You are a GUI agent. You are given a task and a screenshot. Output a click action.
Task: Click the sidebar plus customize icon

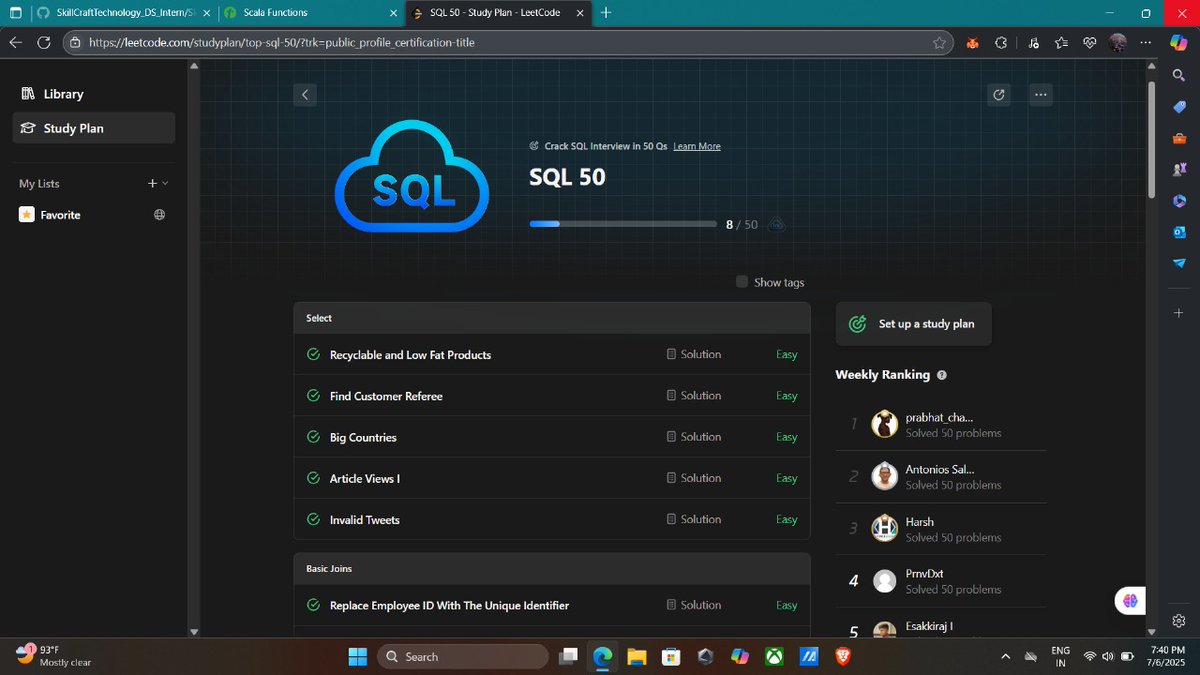[1179, 313]
